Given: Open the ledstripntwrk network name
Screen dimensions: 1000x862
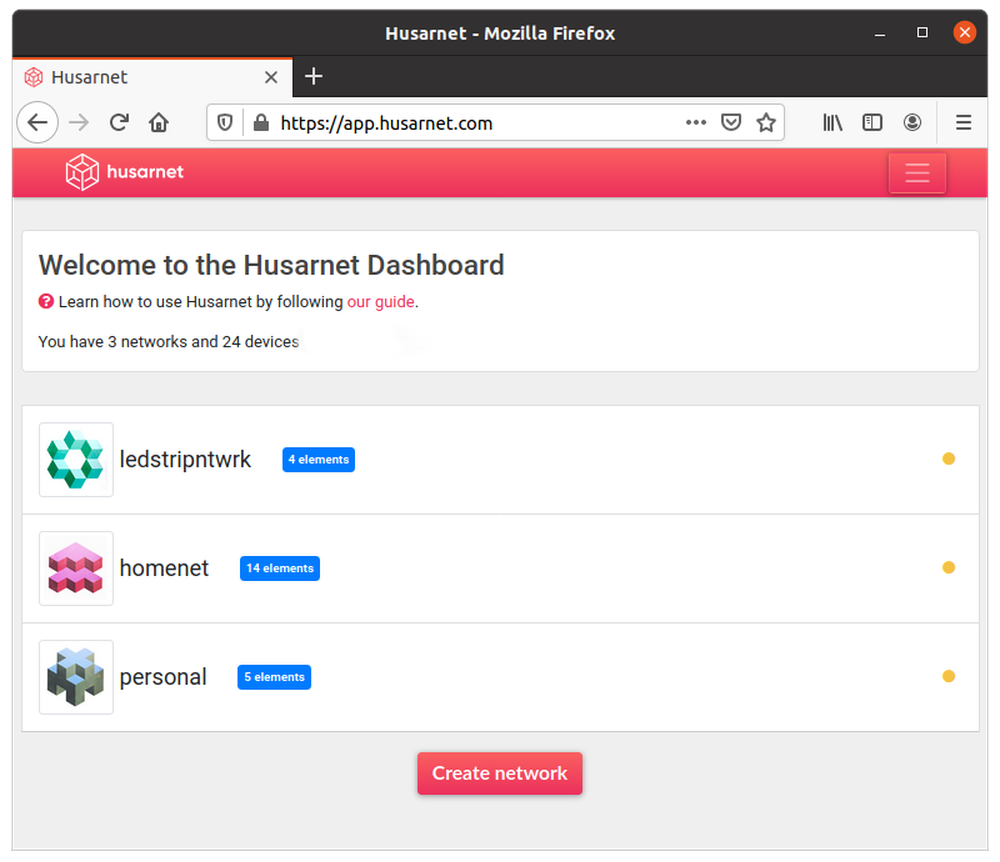Looking at the screenshot, I should click(x=186, y=459).
